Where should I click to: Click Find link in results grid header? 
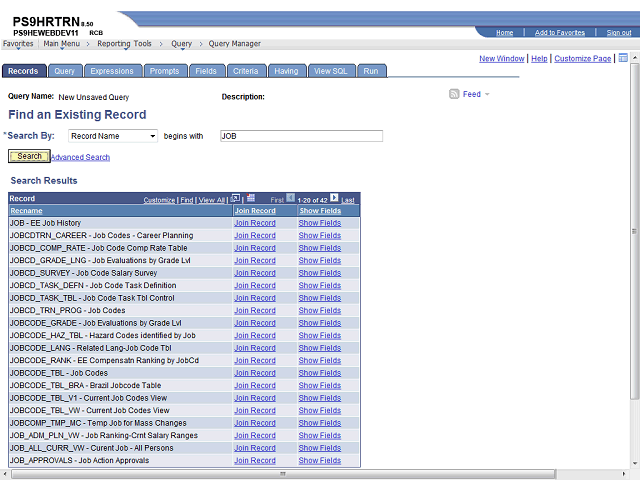[x=187, y=200]
